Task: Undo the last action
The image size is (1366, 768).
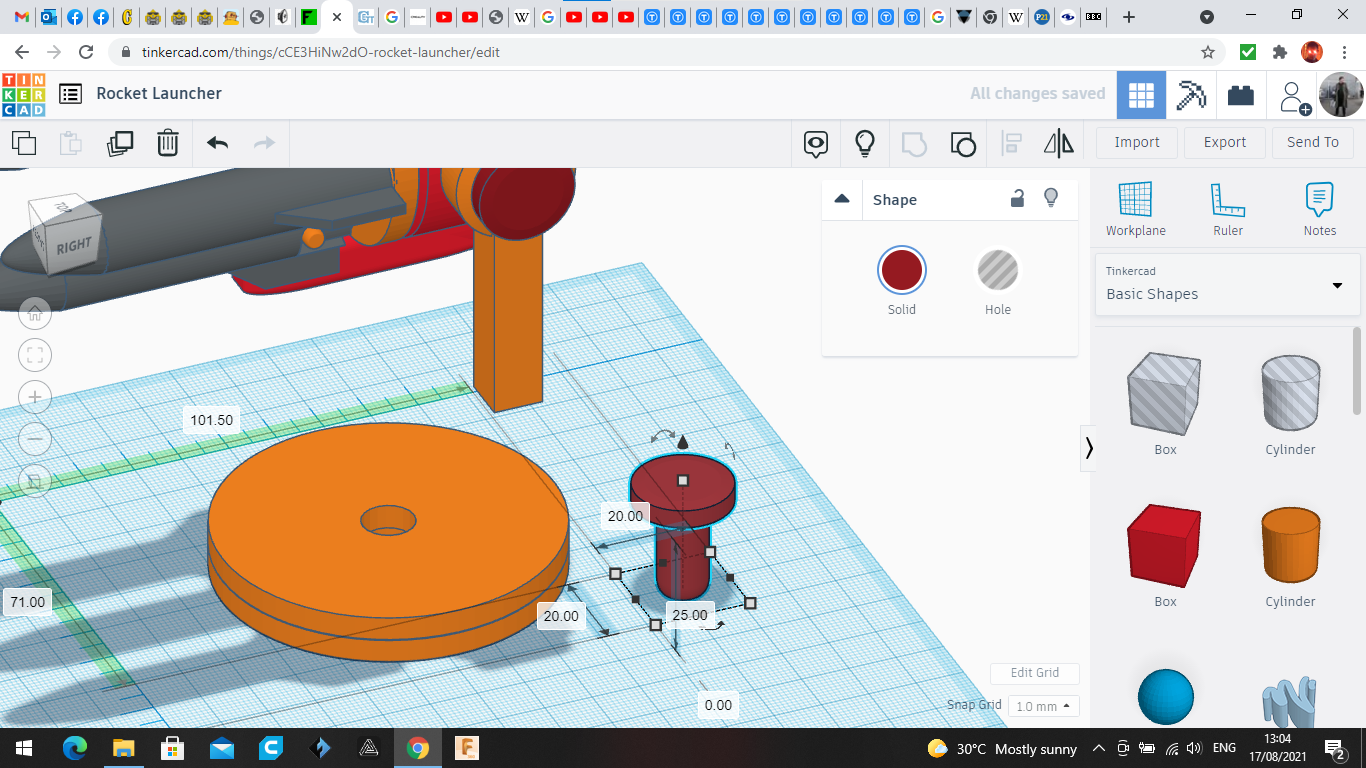Action: click(217, 143)
